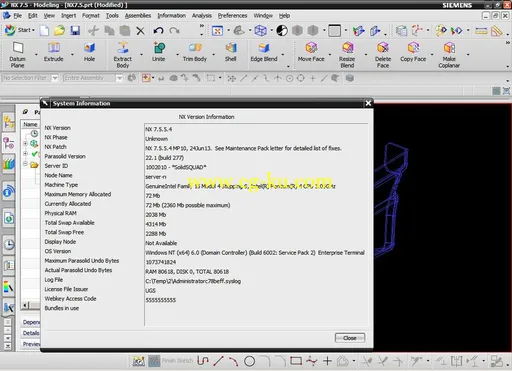Open the Help menu

(x=284, y=16)
